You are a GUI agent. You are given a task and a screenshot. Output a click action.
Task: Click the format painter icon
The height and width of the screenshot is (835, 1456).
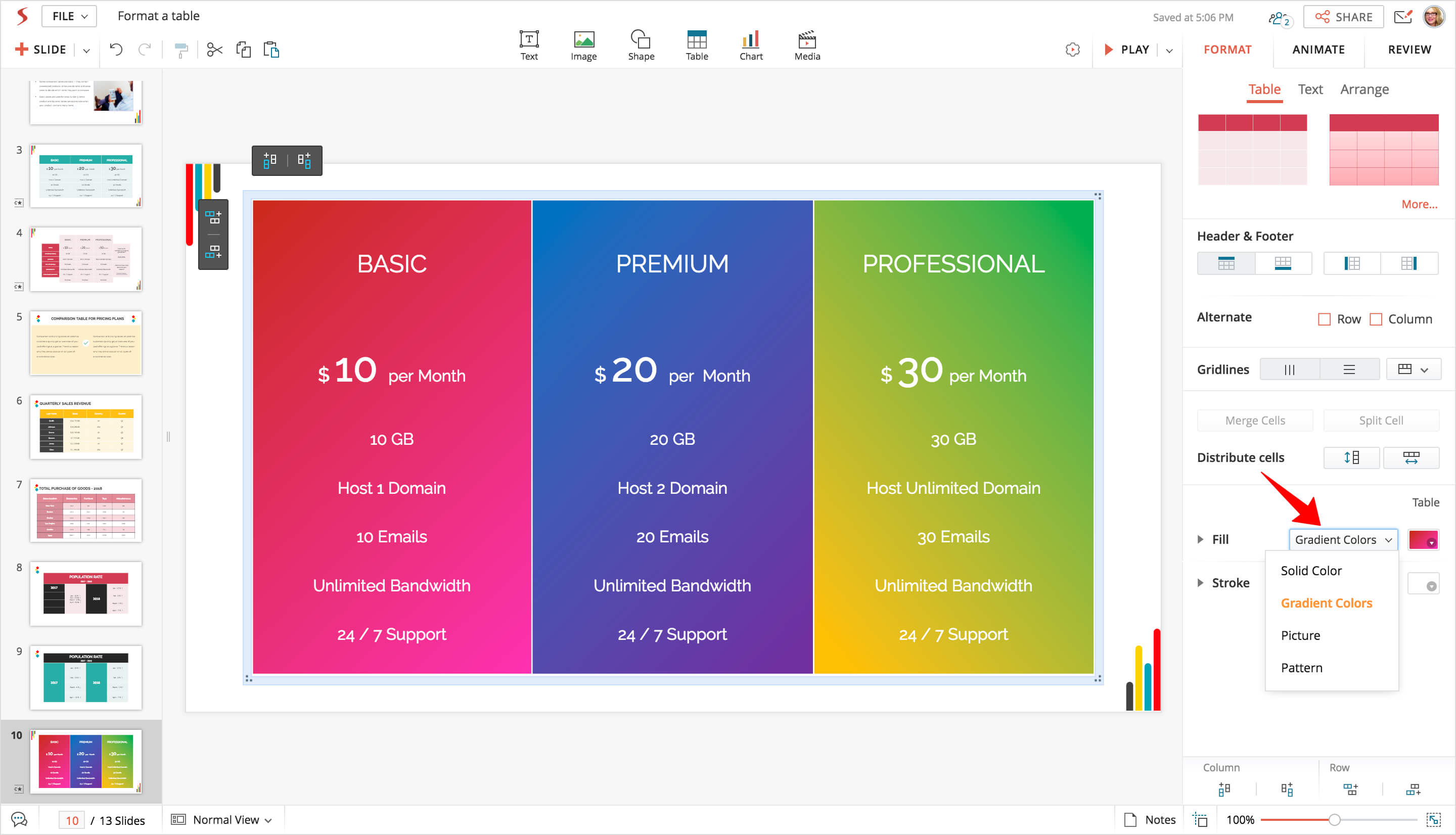pos(181,51)
